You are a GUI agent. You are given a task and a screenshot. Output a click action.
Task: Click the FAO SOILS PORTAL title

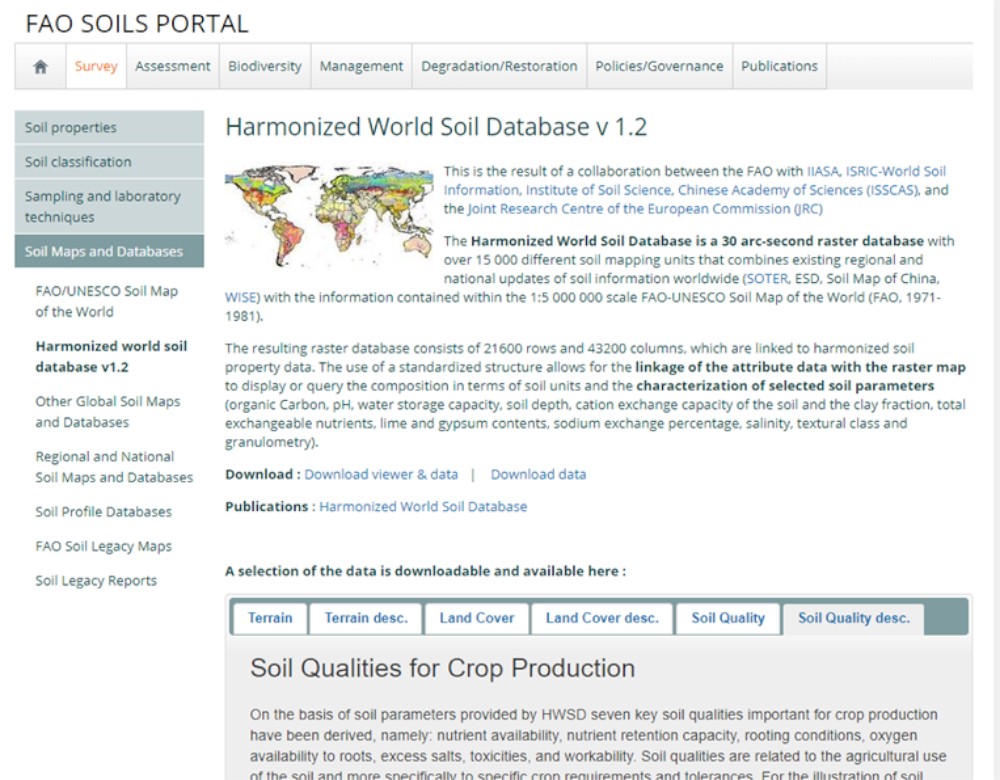[x=136, y=24]
